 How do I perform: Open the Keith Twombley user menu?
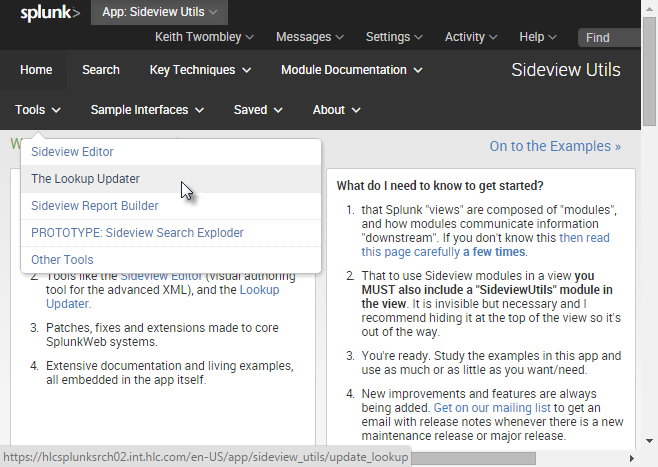pos(204,37)
